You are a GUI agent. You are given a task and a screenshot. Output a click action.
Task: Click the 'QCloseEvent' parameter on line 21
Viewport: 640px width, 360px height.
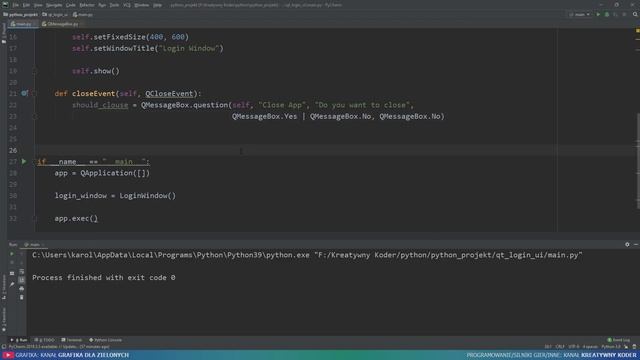click(169, 93)
